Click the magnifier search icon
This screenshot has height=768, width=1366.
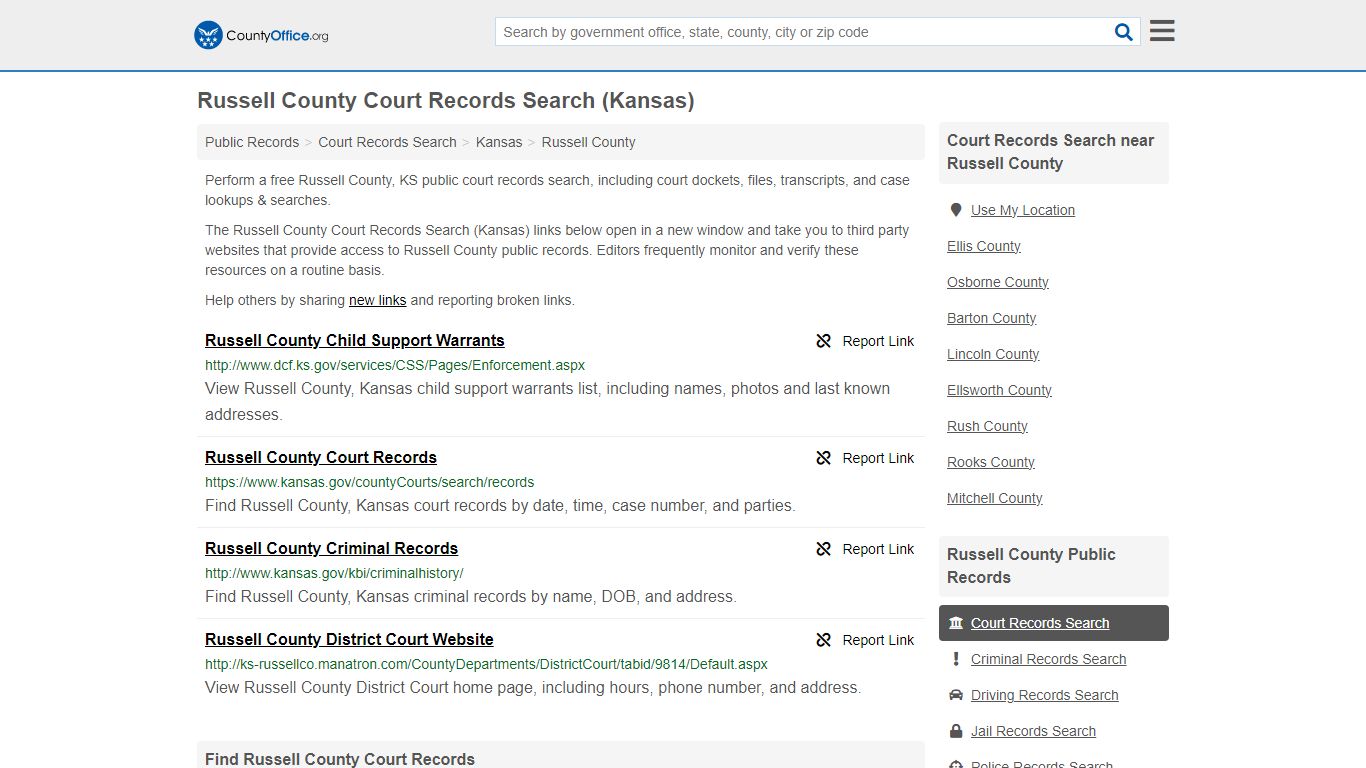pos(1124,32)
